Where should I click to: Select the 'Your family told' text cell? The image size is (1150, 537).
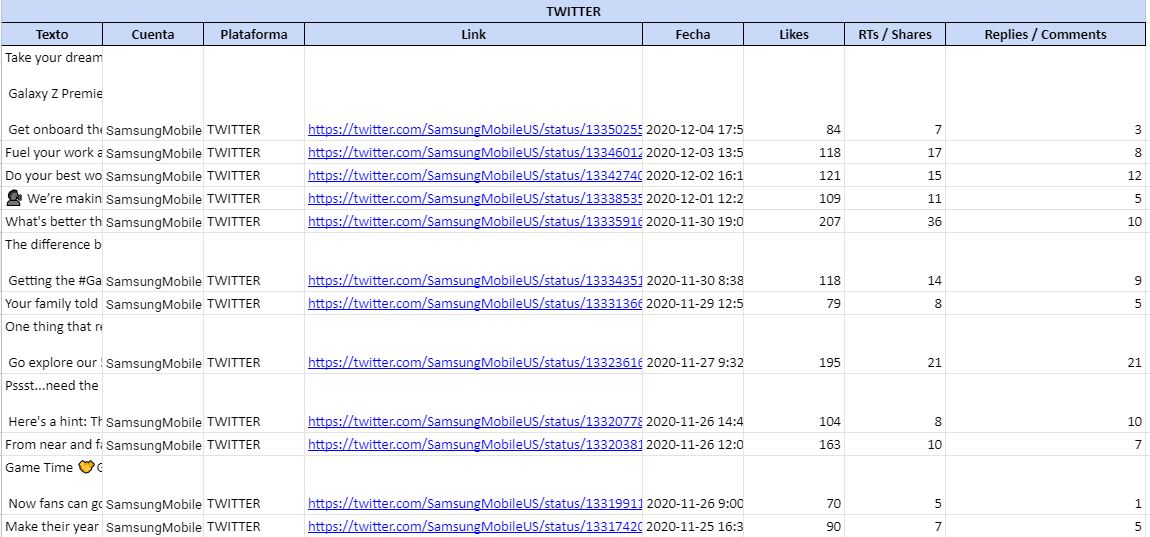pos(52,304)
